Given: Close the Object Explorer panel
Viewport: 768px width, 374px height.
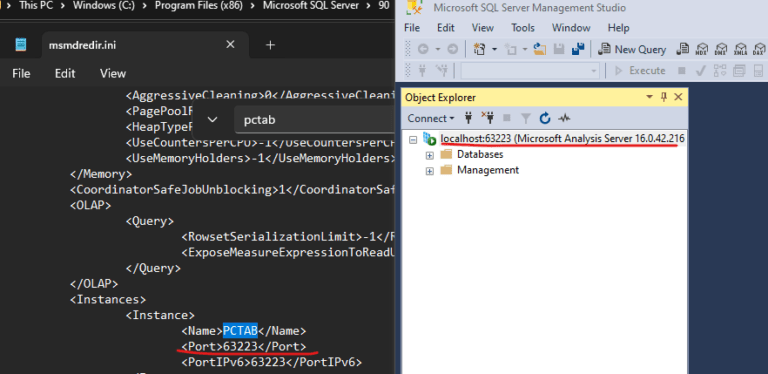Looking at the screenshot, I should (x=678, y=97).
